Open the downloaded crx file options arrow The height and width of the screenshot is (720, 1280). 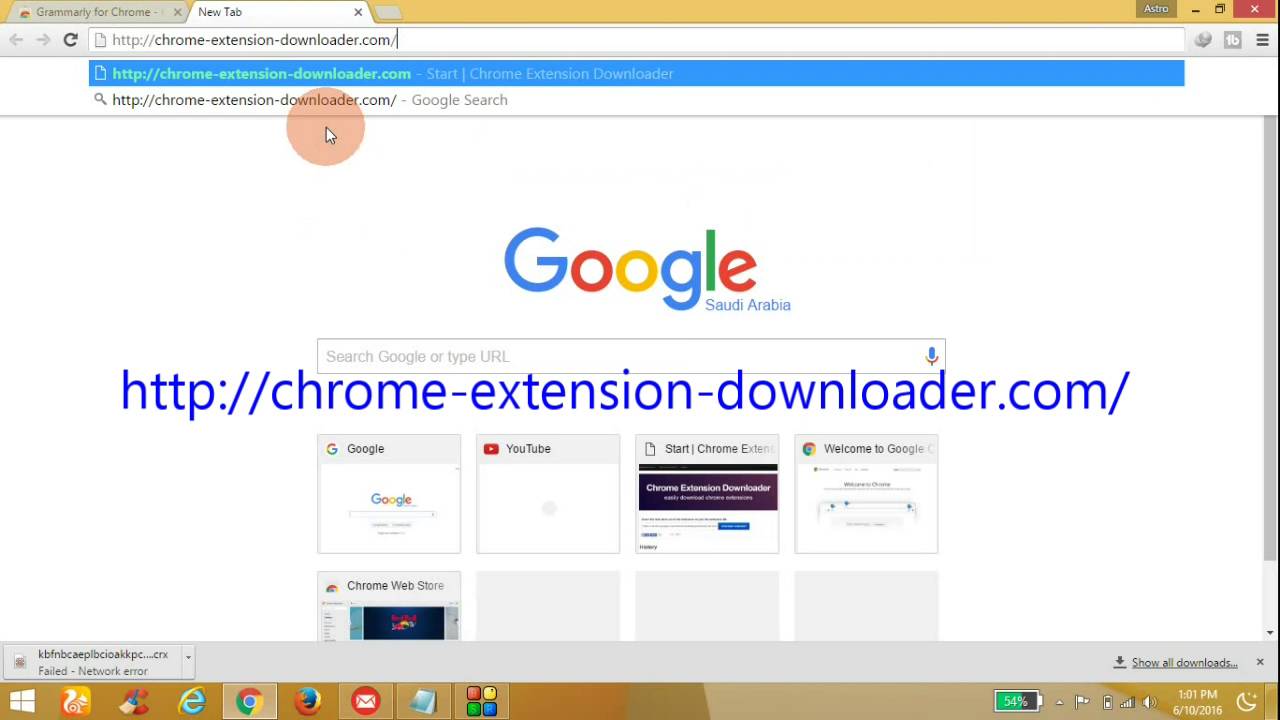(187, 659)
